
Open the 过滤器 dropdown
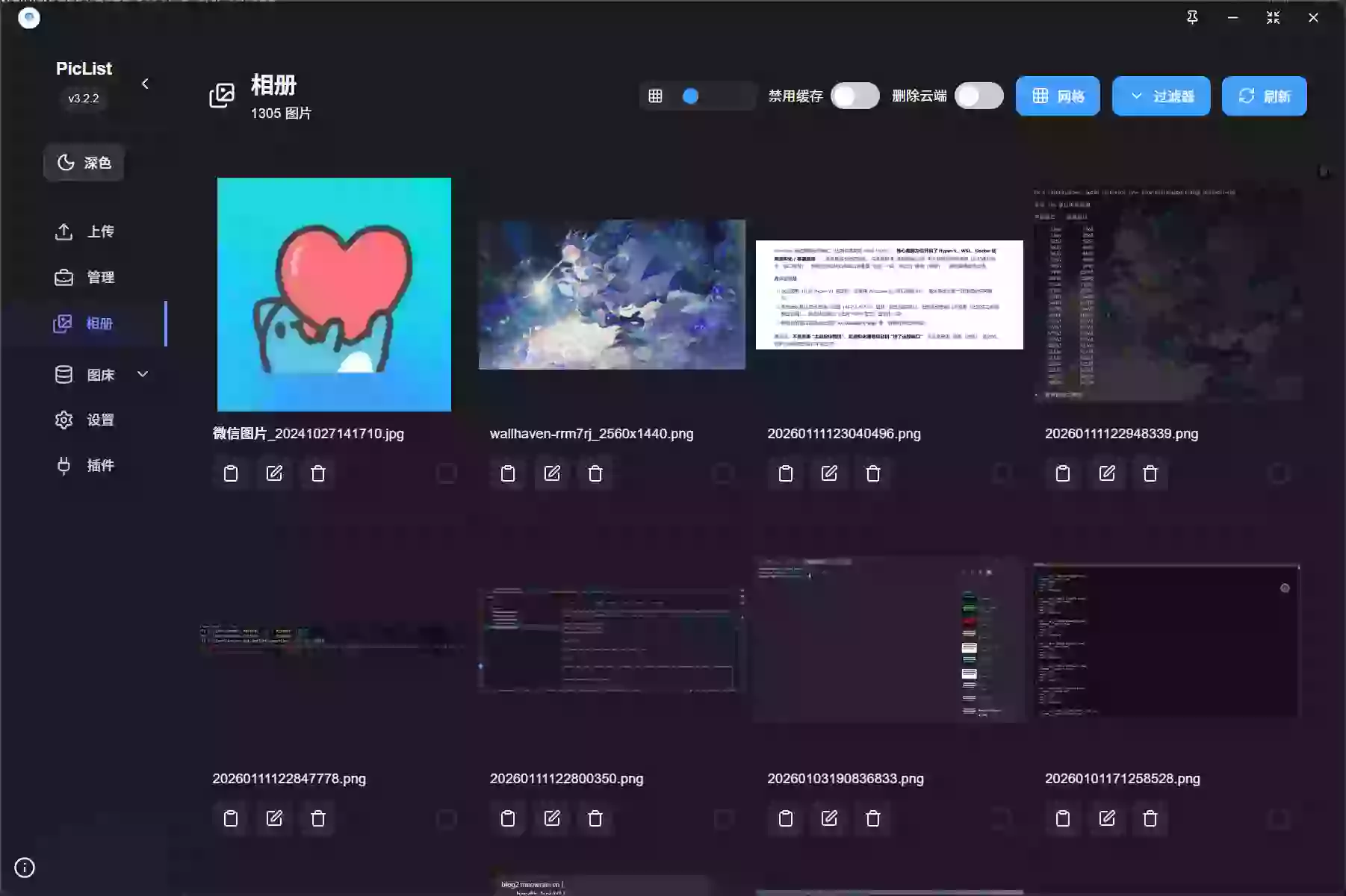point(1161,96)
